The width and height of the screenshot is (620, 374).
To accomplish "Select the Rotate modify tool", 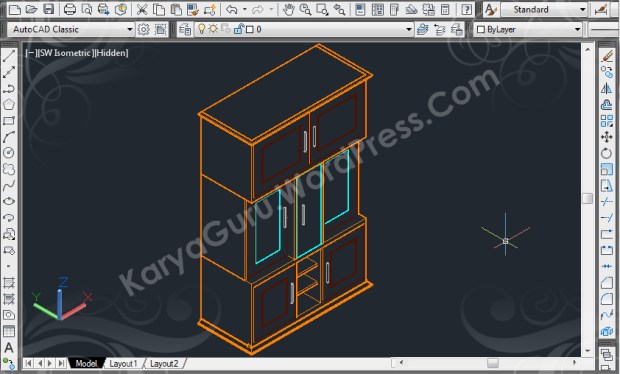I will (607, 153).
